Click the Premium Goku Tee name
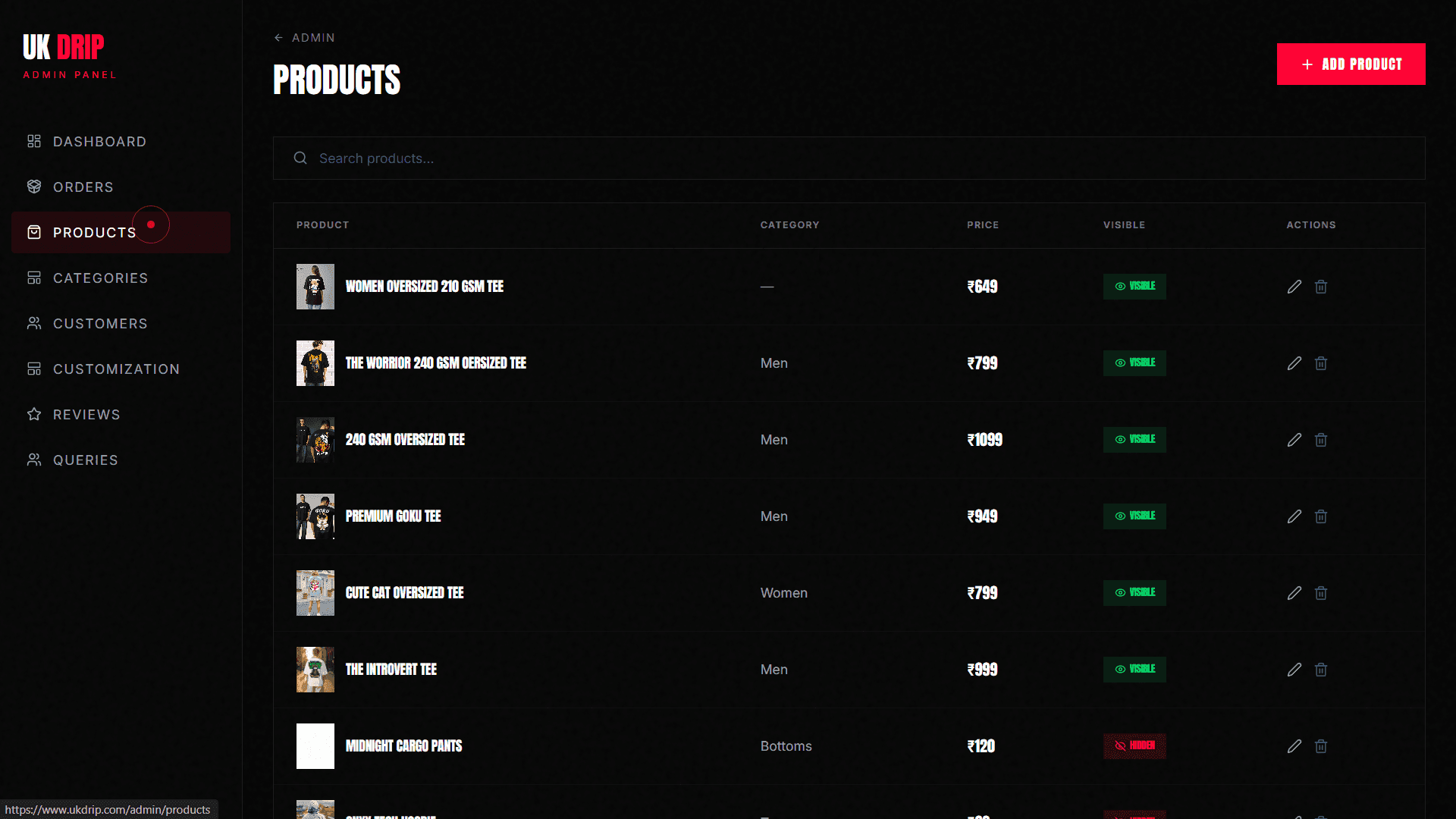Screen dimensions: 1456x819 (393, 516)
